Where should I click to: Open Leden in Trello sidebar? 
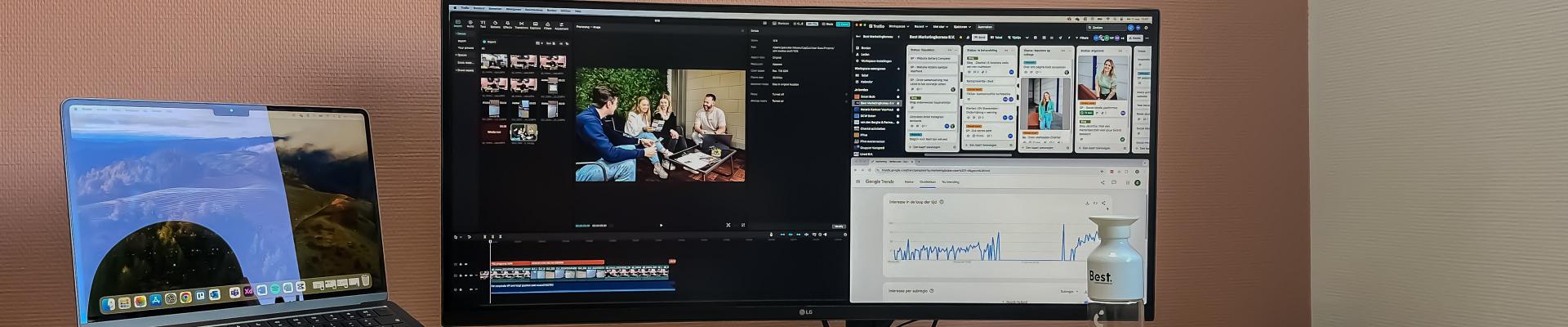coord(863,54)
